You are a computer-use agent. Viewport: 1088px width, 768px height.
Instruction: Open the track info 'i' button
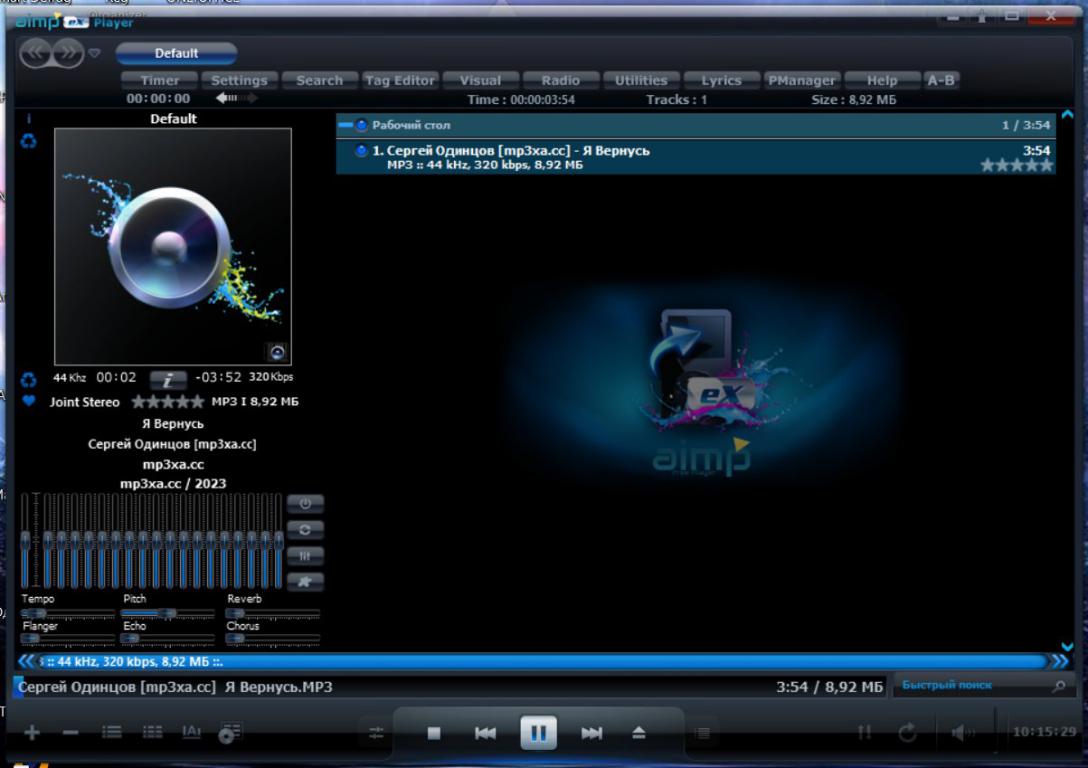169,380
